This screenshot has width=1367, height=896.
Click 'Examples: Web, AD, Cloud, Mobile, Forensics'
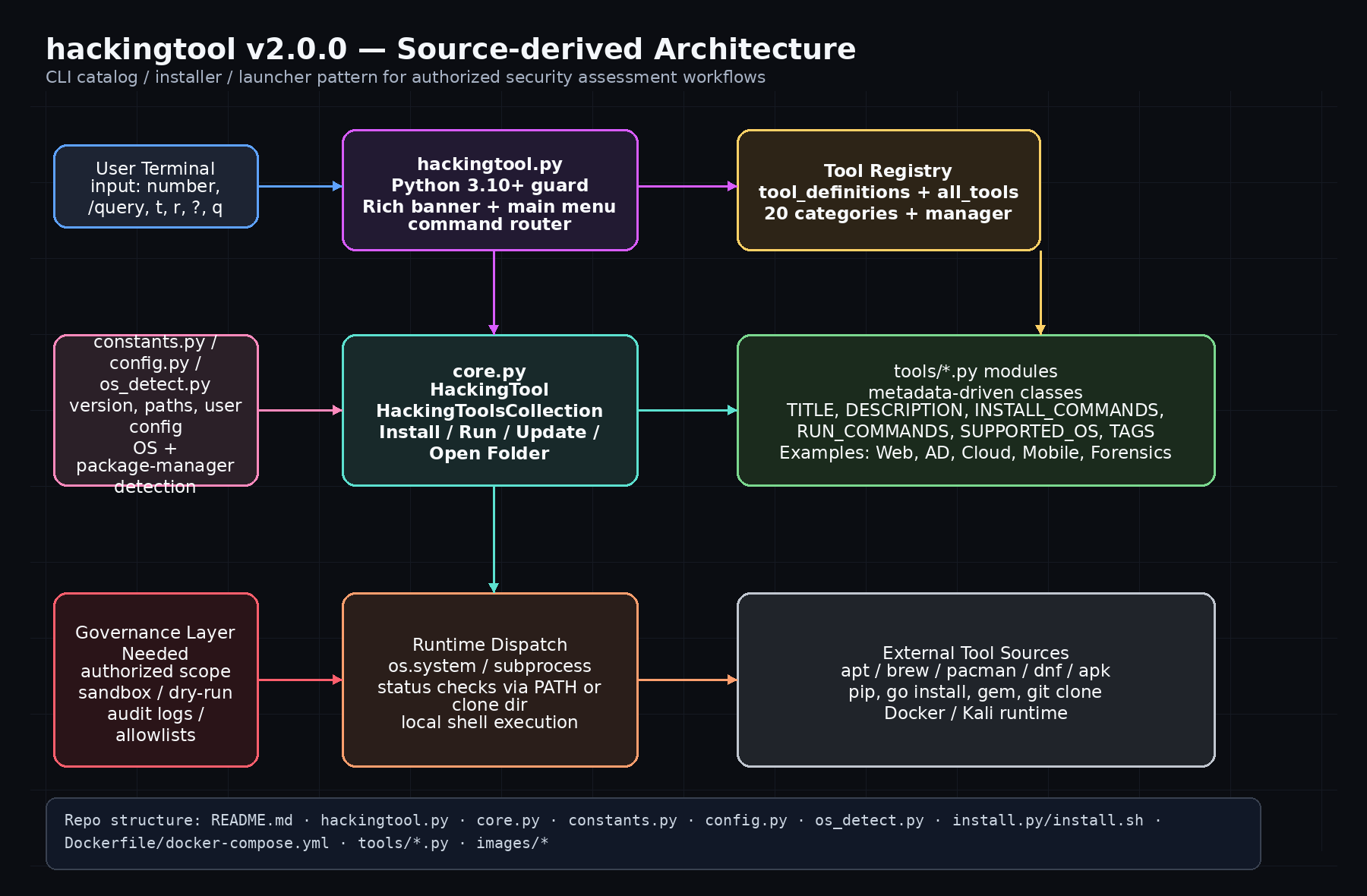[975, 453]
